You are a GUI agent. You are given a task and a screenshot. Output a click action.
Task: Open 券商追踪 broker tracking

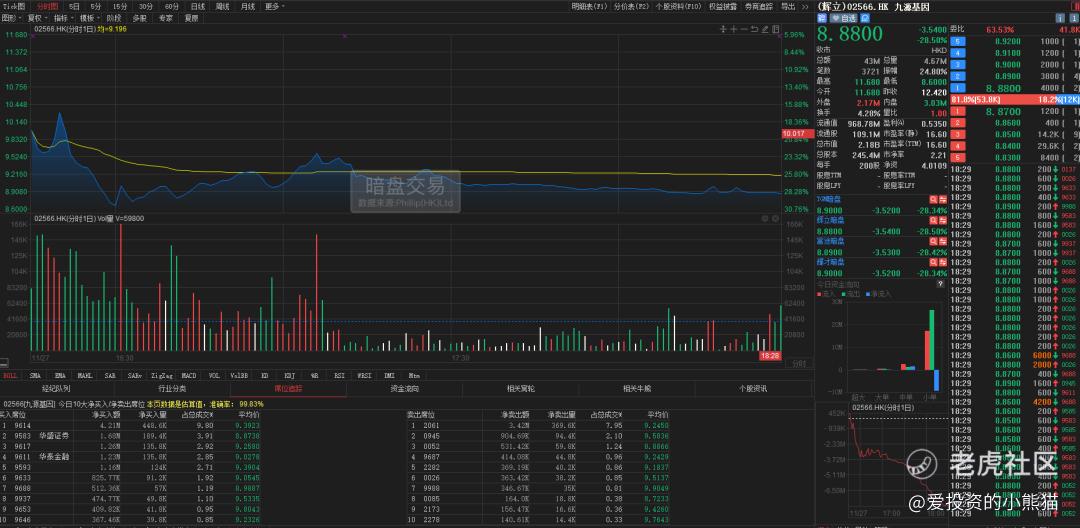(758, 6)
